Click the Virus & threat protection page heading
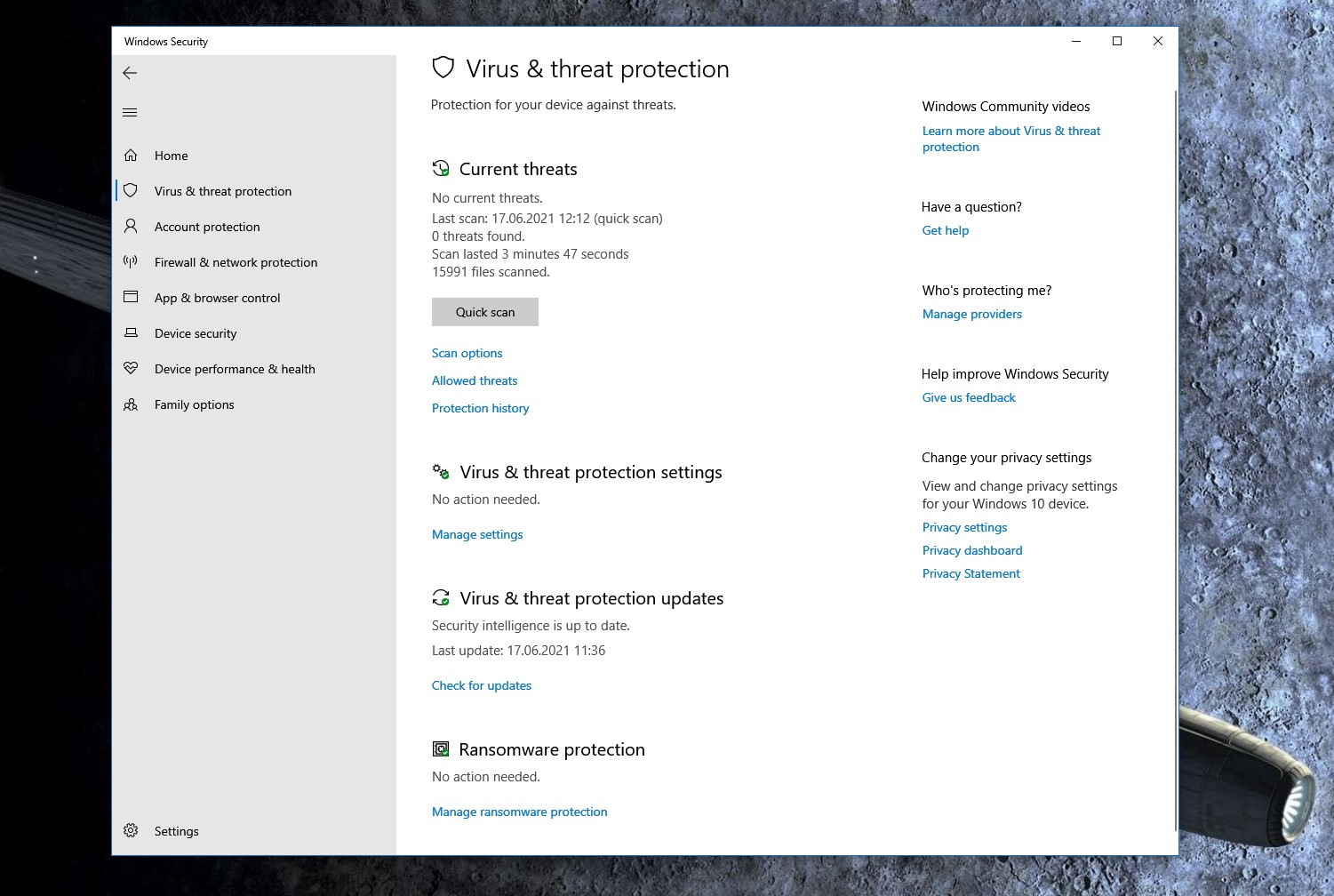 597,68
